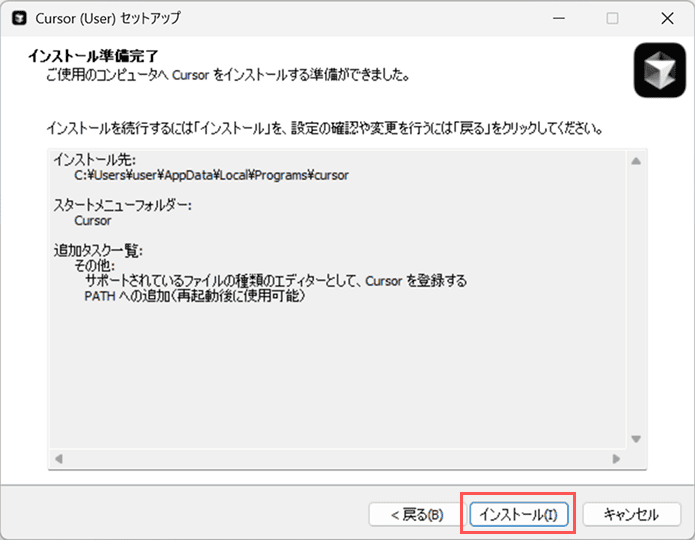Click the スタートメニューフォルダー: label
Image resolution: width=695 pixels, height=540 pixels.
123,205
